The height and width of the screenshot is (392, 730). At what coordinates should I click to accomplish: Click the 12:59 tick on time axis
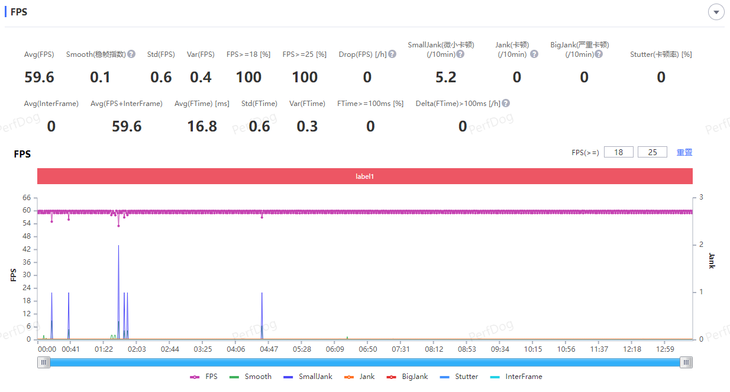pyautogui.click(x=665, y=349)
